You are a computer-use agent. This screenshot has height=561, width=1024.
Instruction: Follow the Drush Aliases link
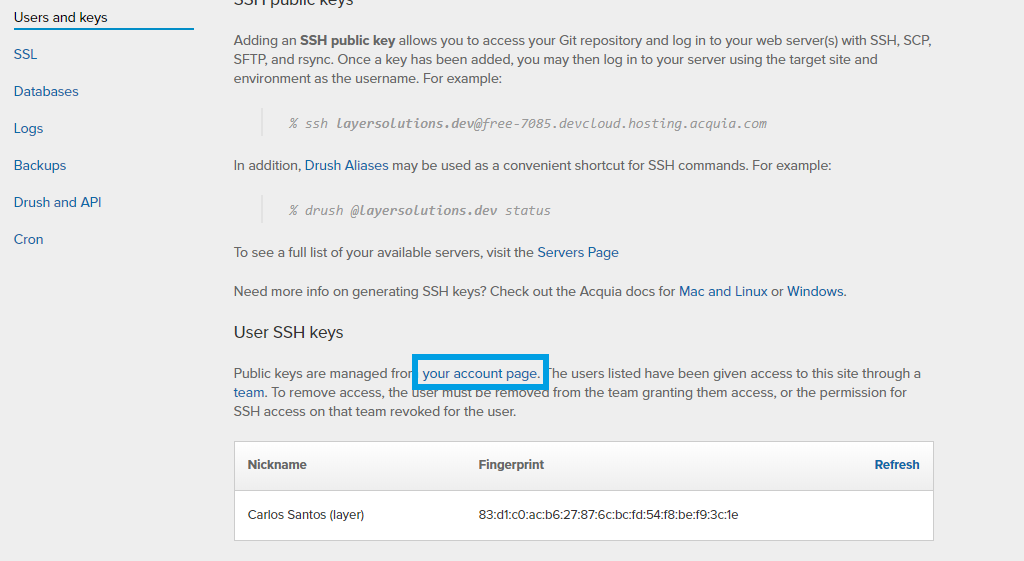click(346, 165)
